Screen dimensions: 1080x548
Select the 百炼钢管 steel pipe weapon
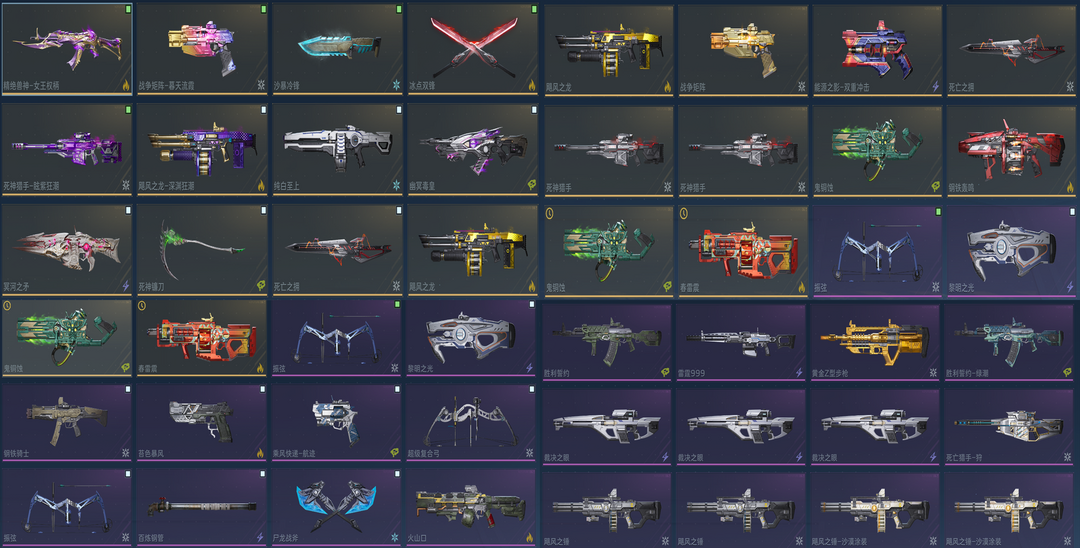click(x=201, y=507)
